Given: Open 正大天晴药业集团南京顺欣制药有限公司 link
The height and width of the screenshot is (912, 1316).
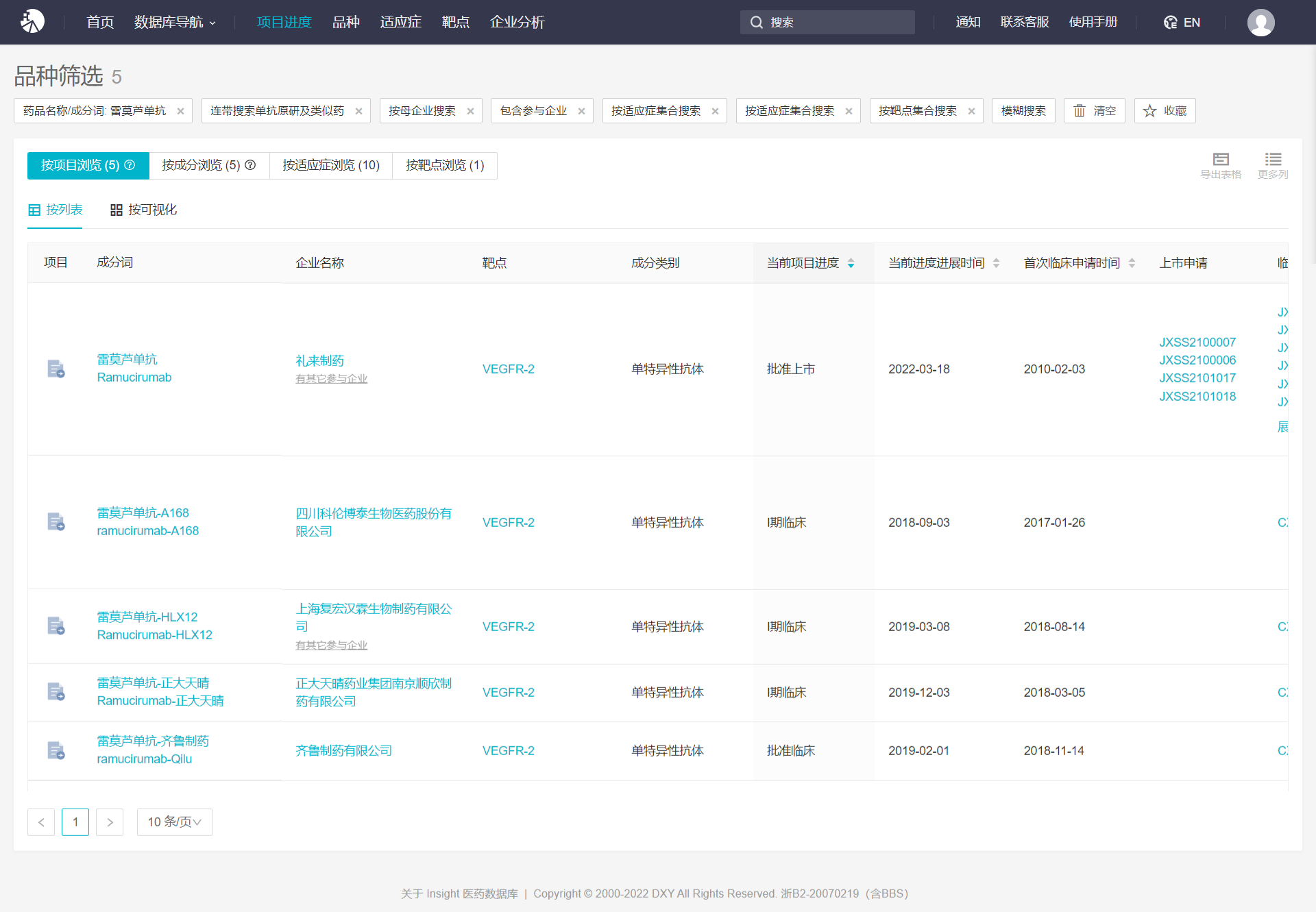Looking at the screenshot, I should (374, 692).
